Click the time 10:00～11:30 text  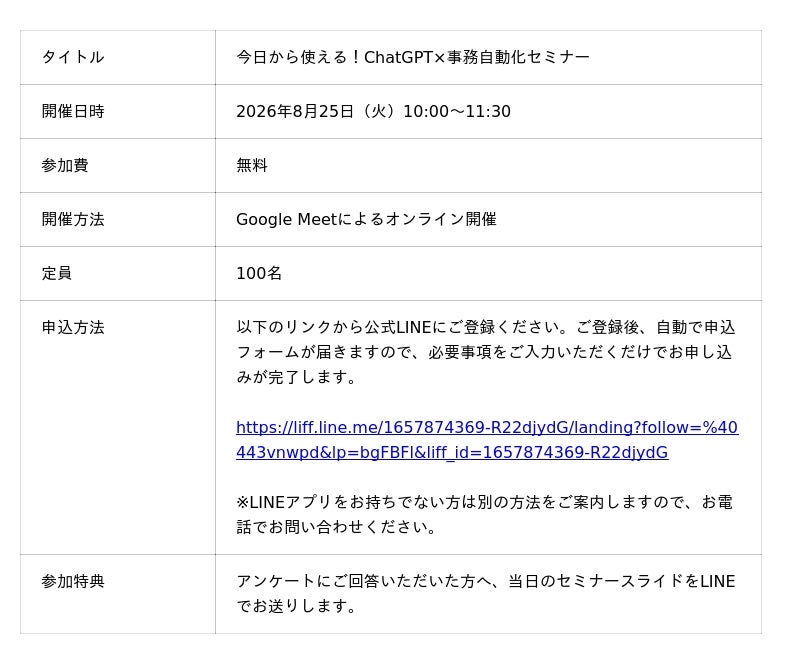(457, 111)
